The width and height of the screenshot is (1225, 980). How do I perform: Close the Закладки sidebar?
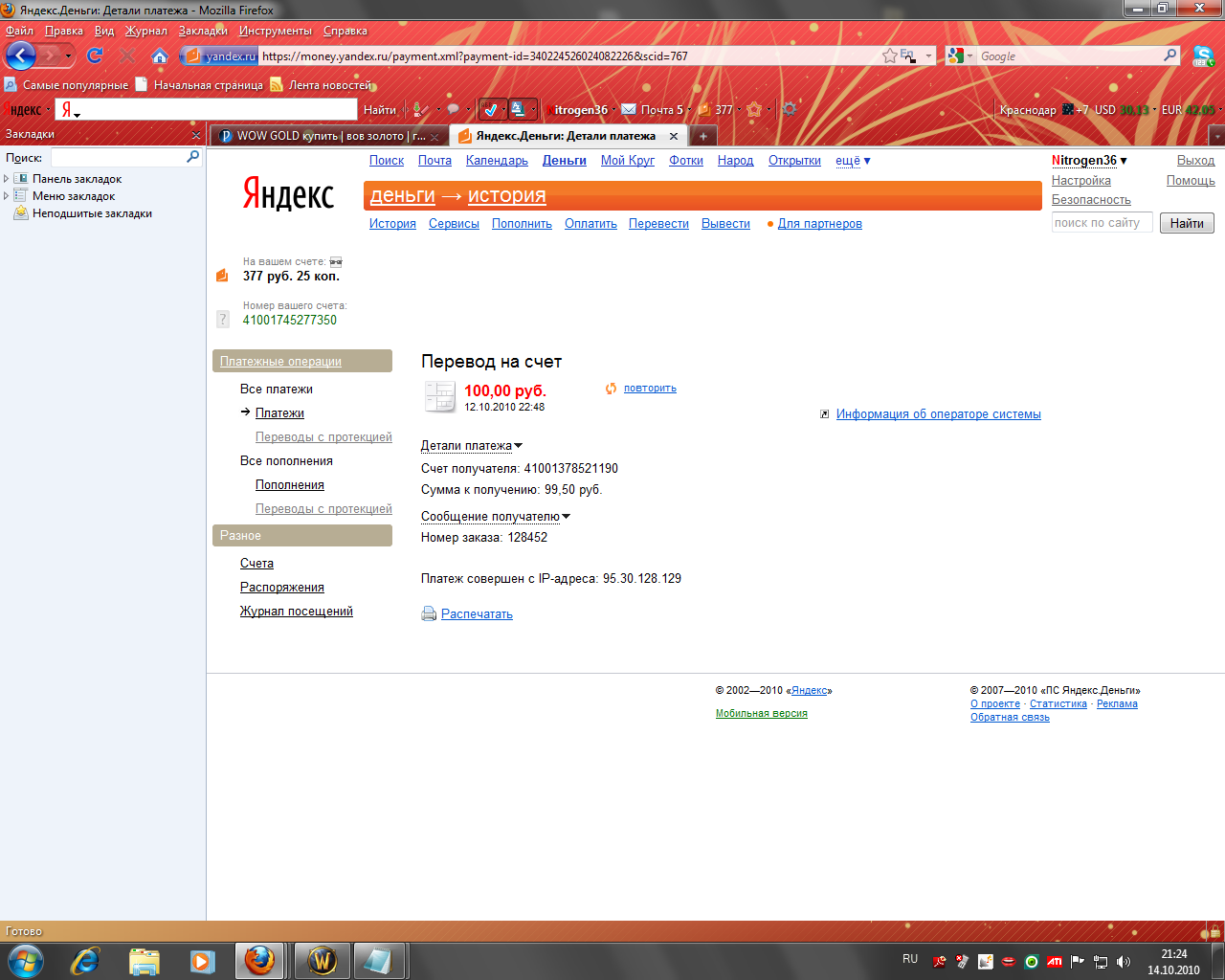195,135
